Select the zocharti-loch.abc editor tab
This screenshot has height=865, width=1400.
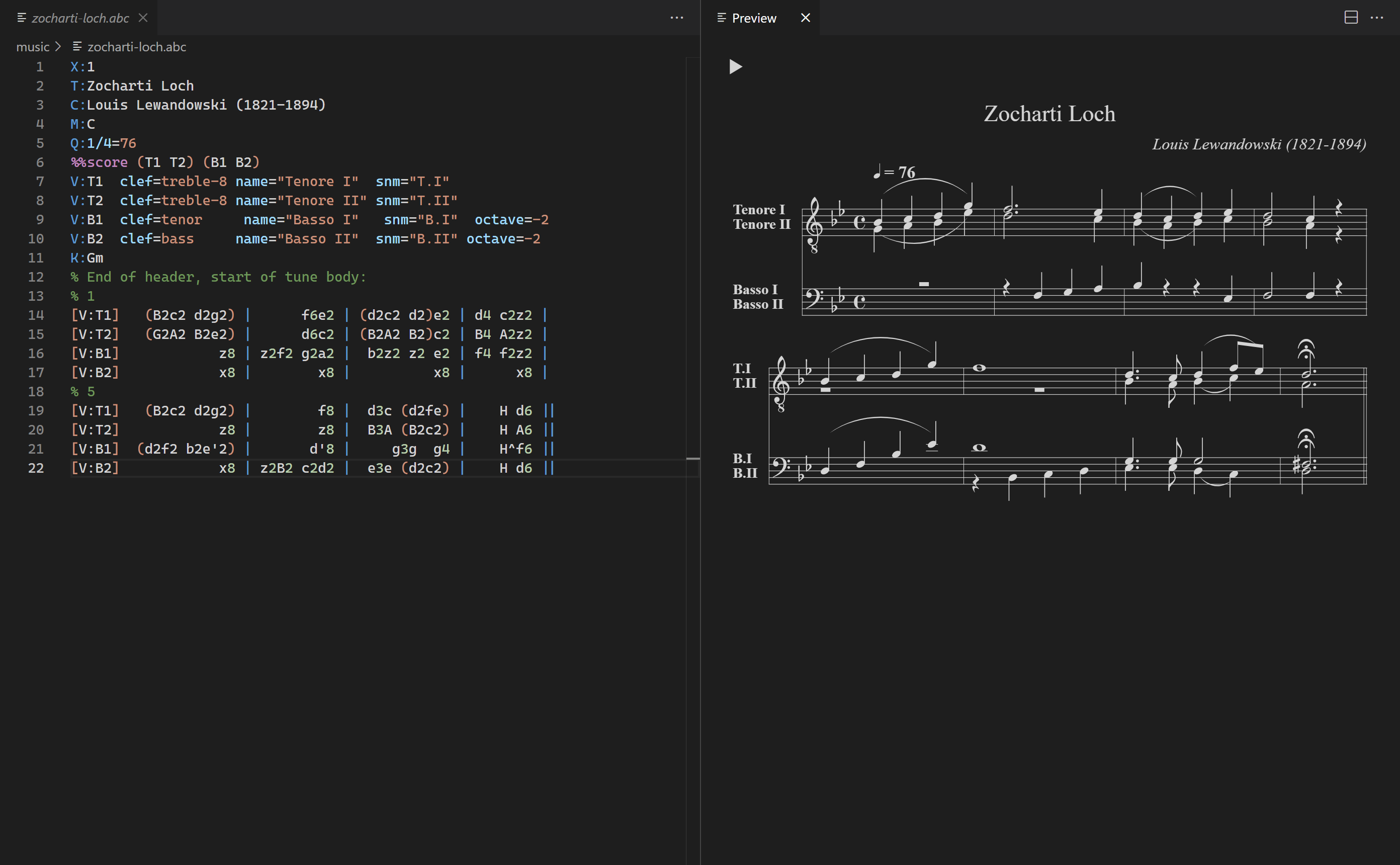click(80, 18)
